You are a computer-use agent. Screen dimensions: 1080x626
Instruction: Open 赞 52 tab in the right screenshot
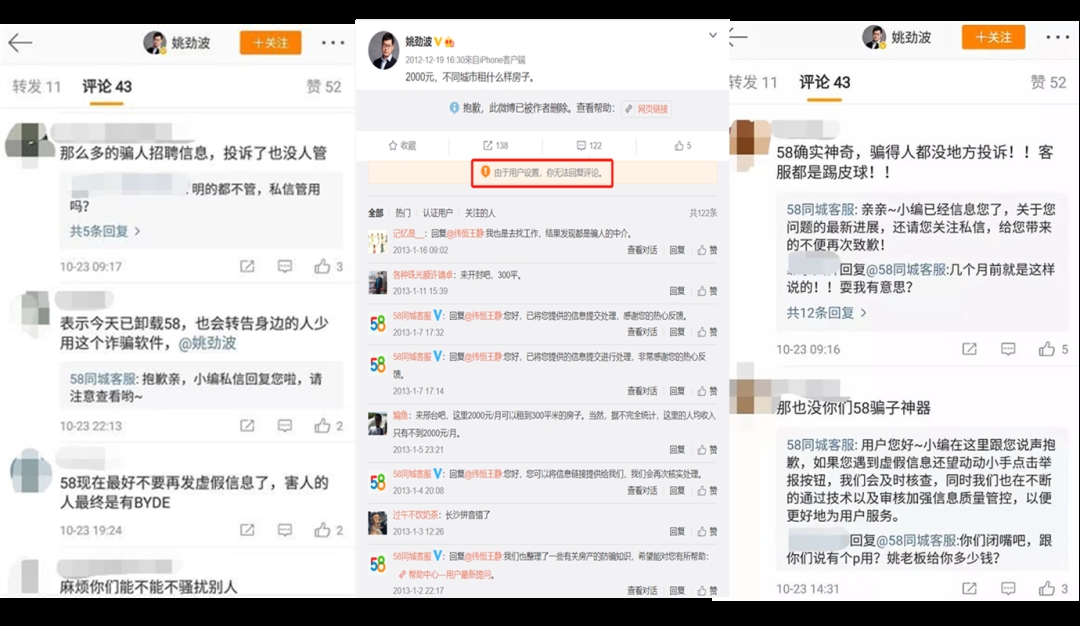pyautogui.click(x=1048, y=83)
